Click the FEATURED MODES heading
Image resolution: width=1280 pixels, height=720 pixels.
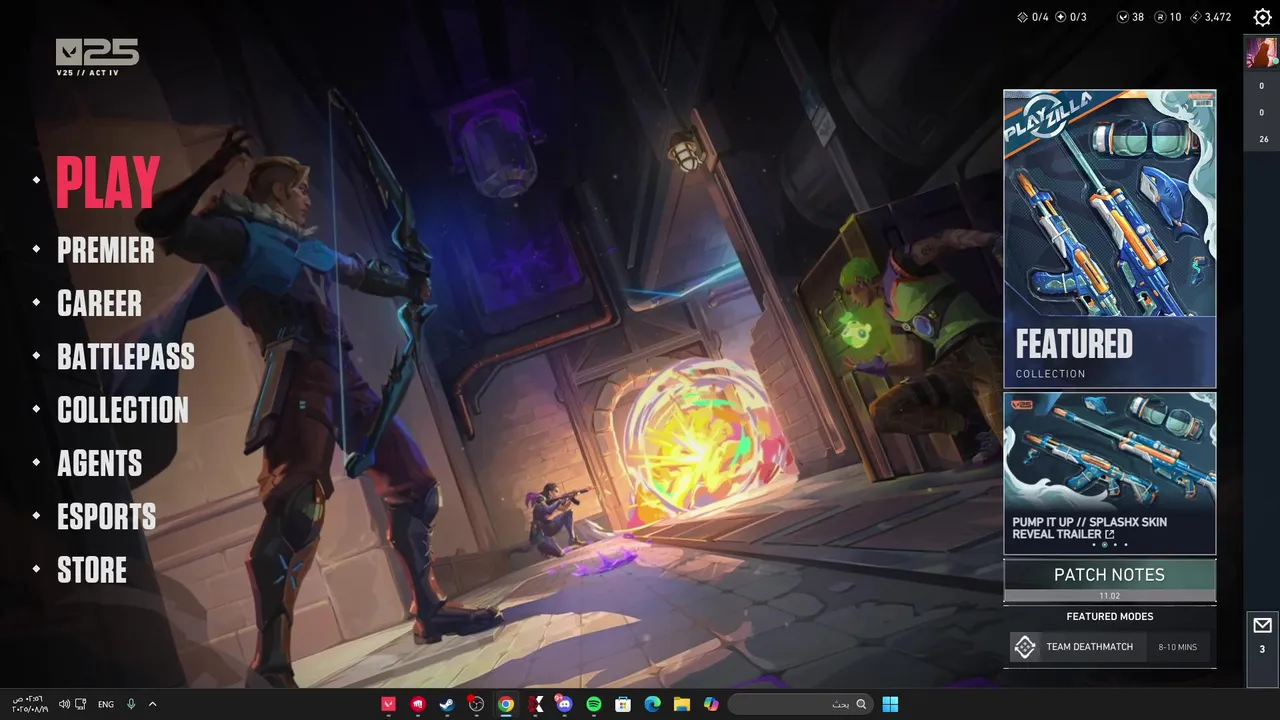1110,617
